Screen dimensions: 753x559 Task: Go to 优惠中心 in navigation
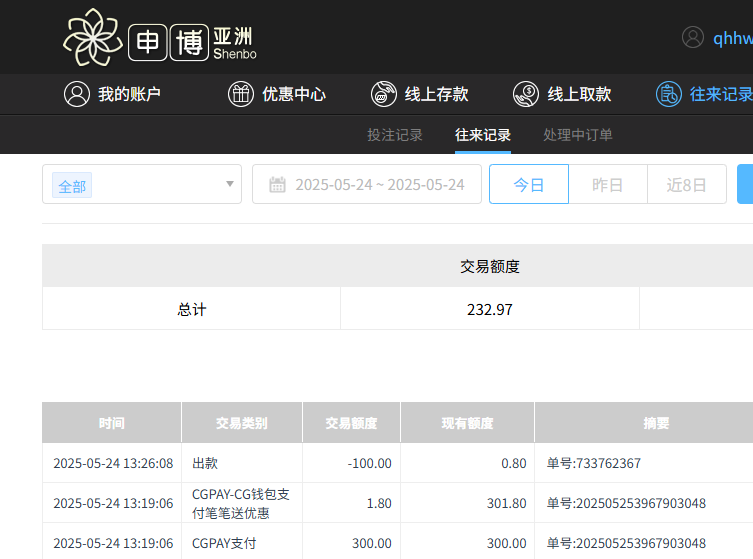click(294, 94)
